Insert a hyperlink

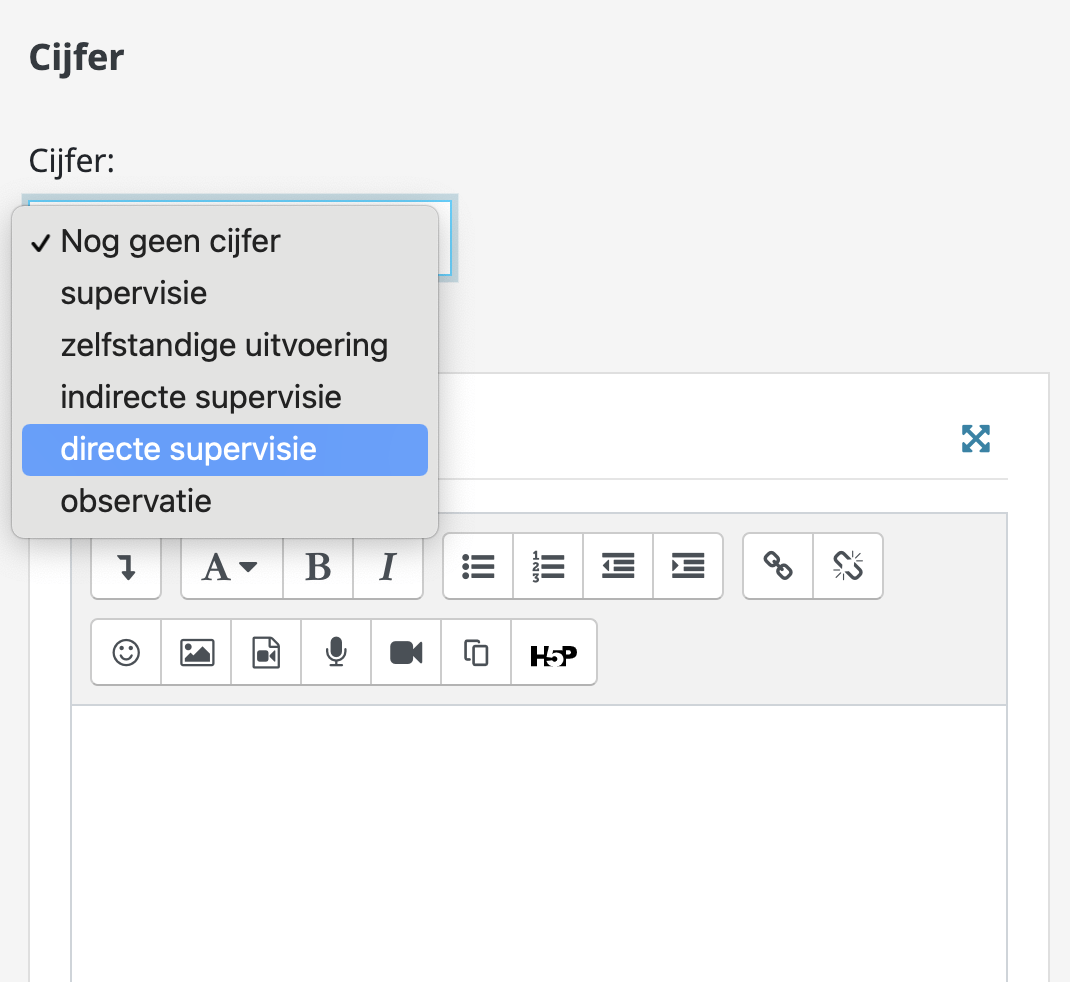tap(778, 566)
